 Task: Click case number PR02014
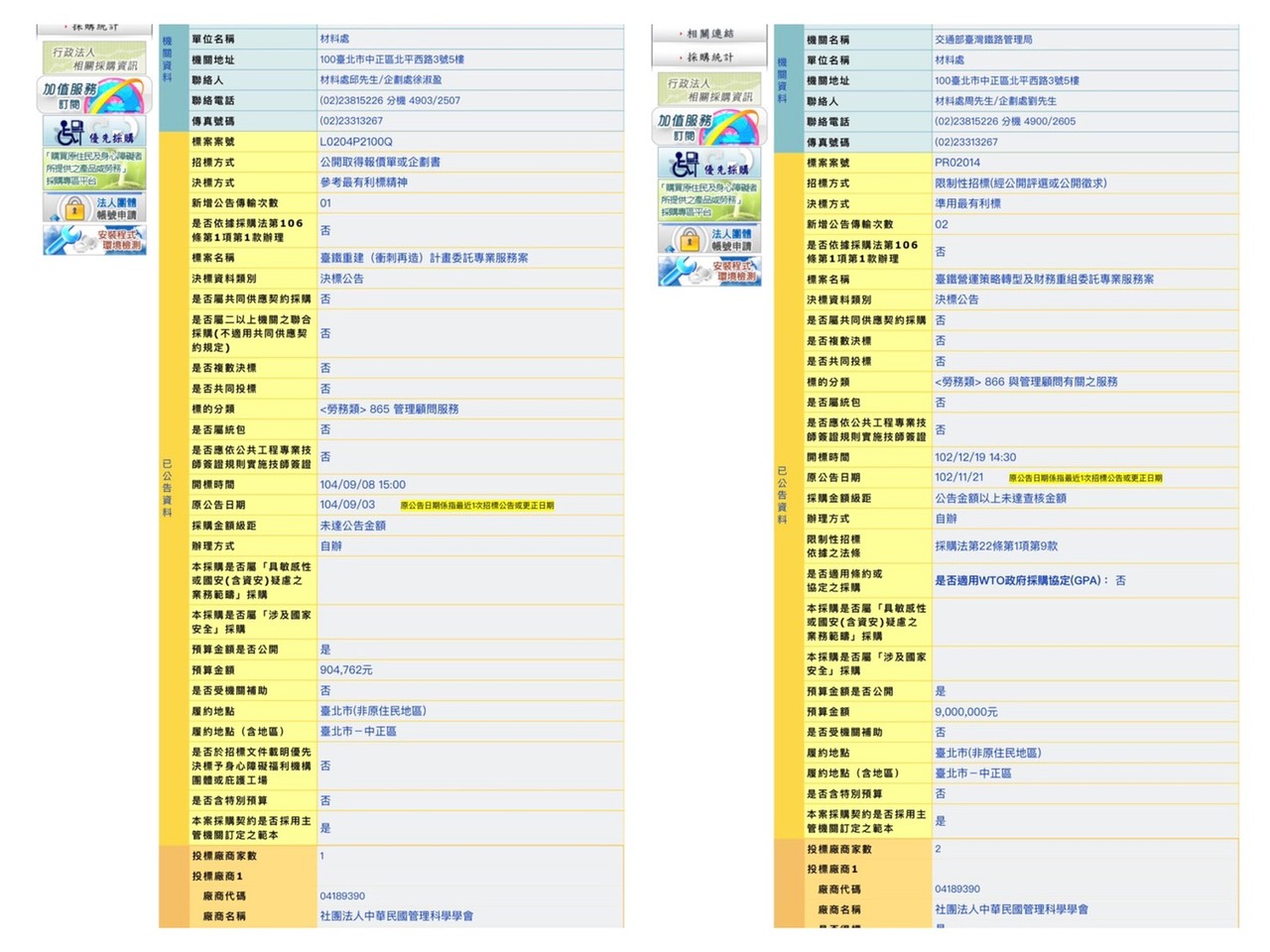[957, 163]
